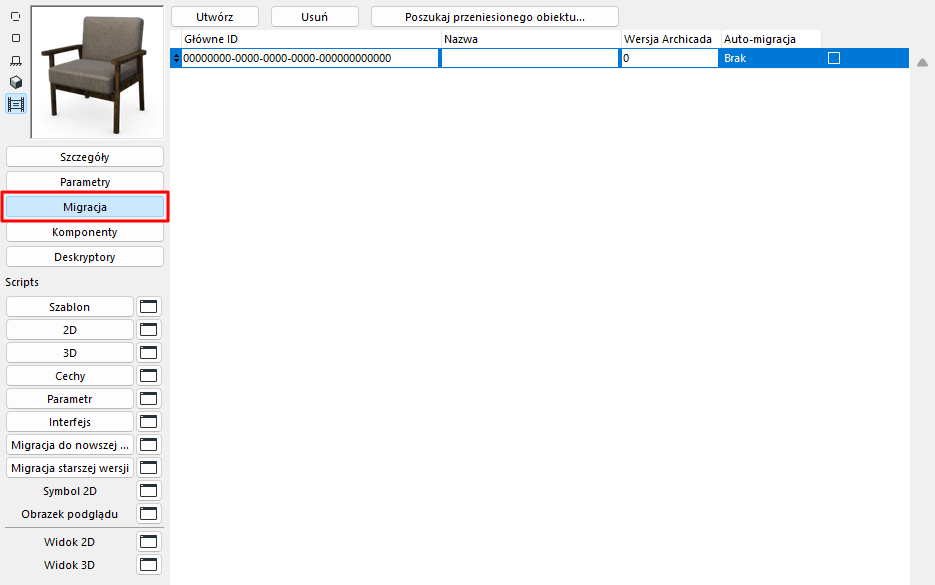Screen dimensions: 935x585
Task: Switch to the Deskryptory section
Action: point(84,256)
